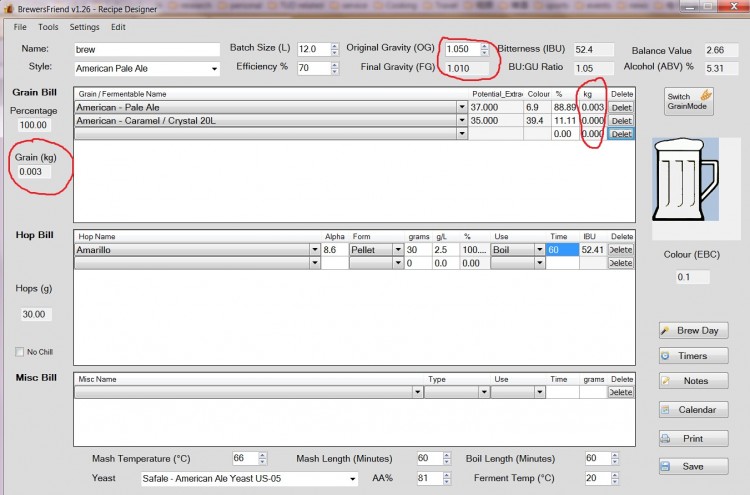
Task: Click the Amarillo hop Time cell 60
Action: [562, 250]
